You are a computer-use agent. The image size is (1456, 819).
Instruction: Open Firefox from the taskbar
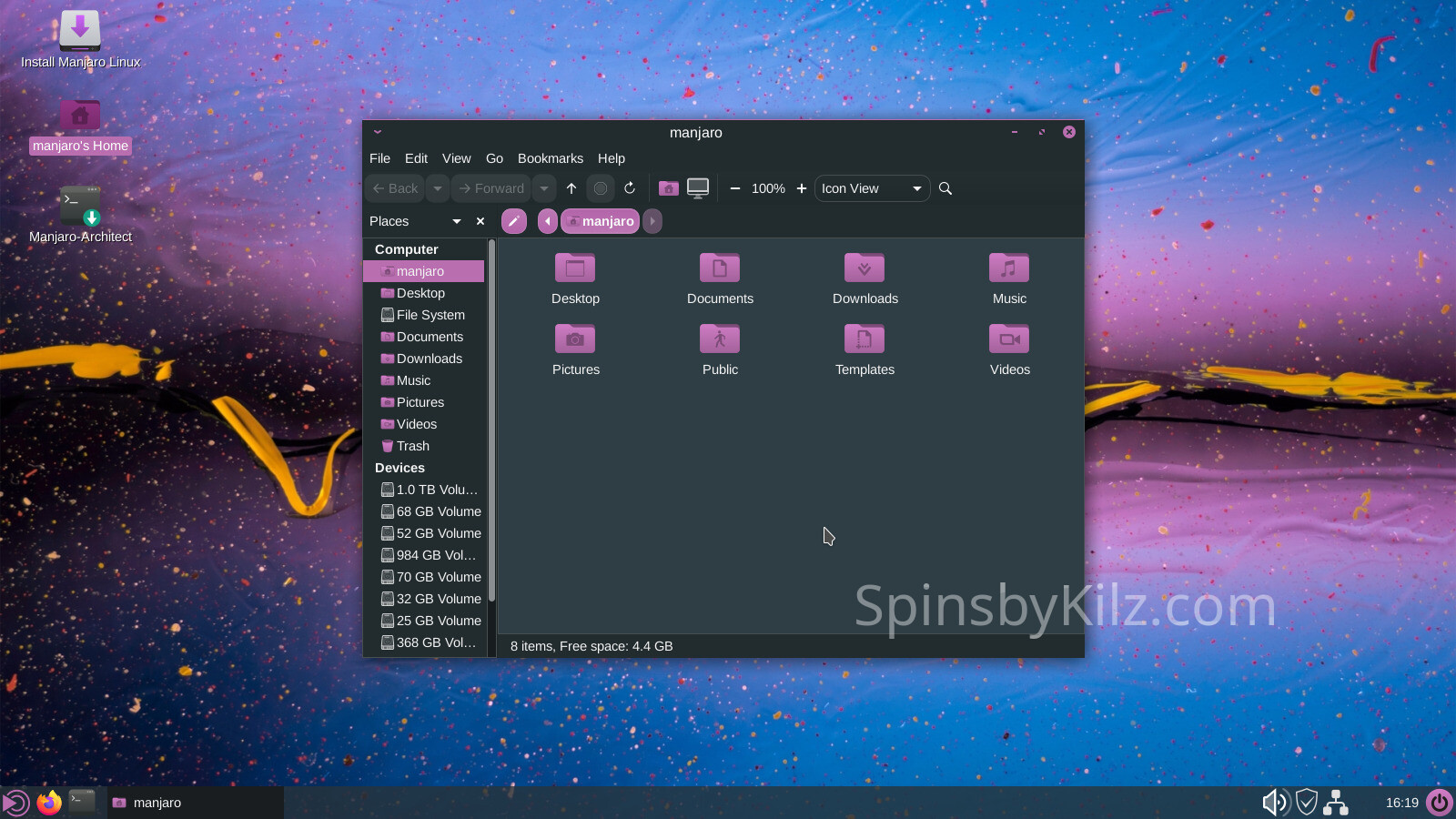49,803
